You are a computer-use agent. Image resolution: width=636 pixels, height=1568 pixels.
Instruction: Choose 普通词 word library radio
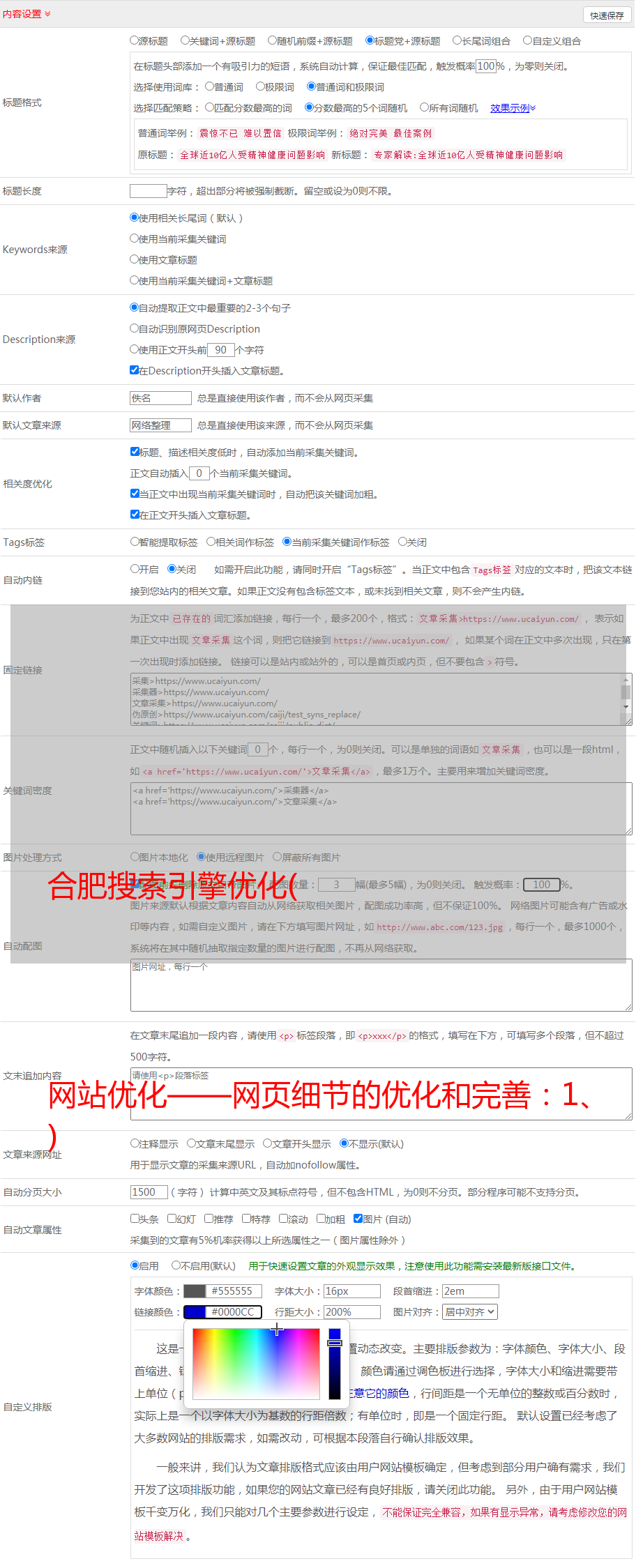[x=209, y=86]
